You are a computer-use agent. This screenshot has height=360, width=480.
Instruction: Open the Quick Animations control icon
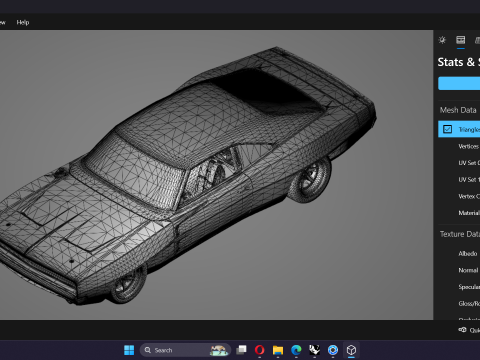pos(462,330)
